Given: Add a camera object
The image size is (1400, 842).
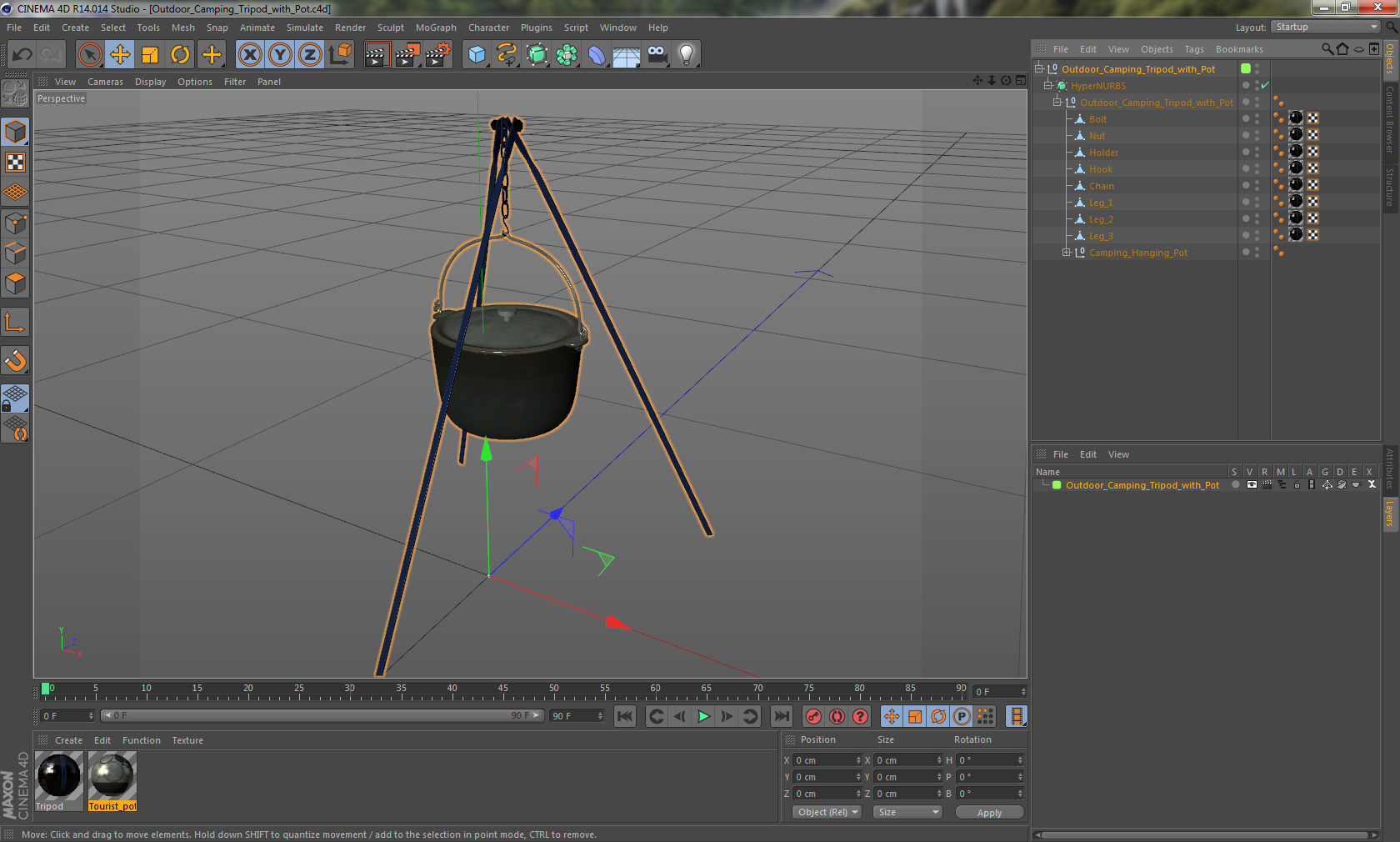Looking at the screenshot, I should click(657, 55).
